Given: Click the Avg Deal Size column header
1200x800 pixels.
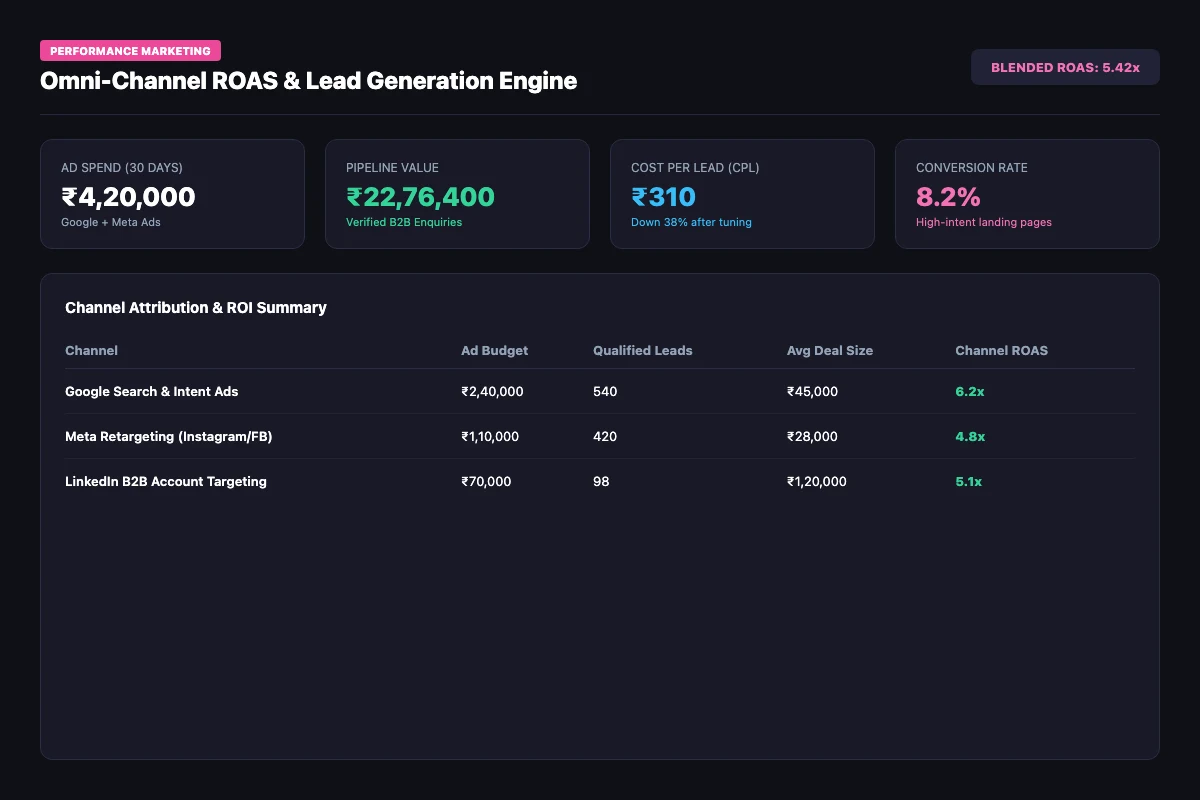Looking at the screenshot, I should [x=830, y=351].
